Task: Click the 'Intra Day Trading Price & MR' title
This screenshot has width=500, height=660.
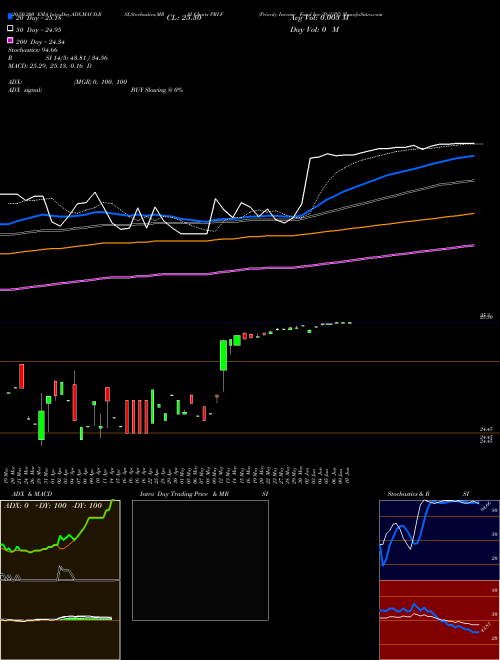Action: [x=184, y=494]
